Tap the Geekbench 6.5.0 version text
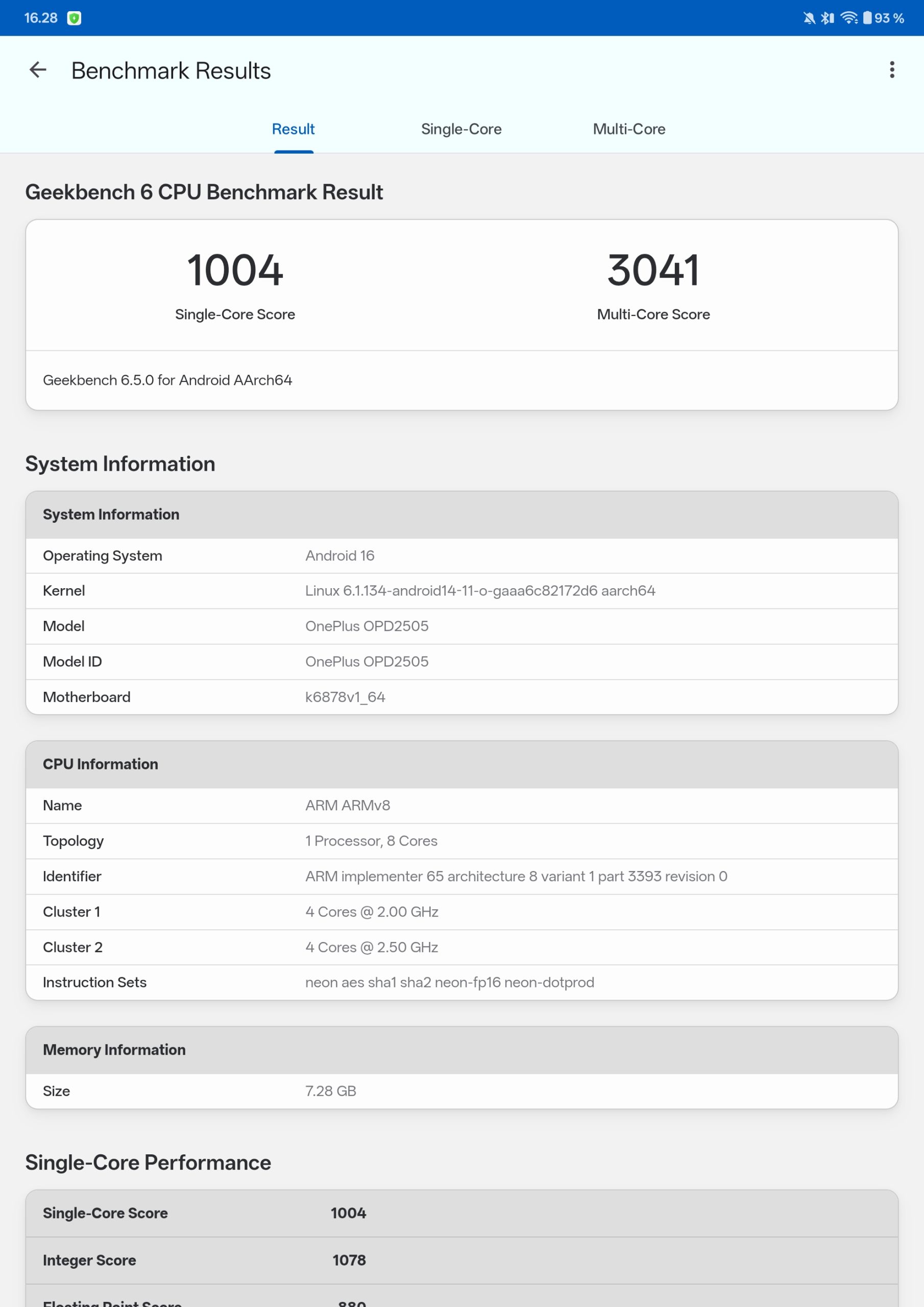924x1307 pixels. point(167,380)
